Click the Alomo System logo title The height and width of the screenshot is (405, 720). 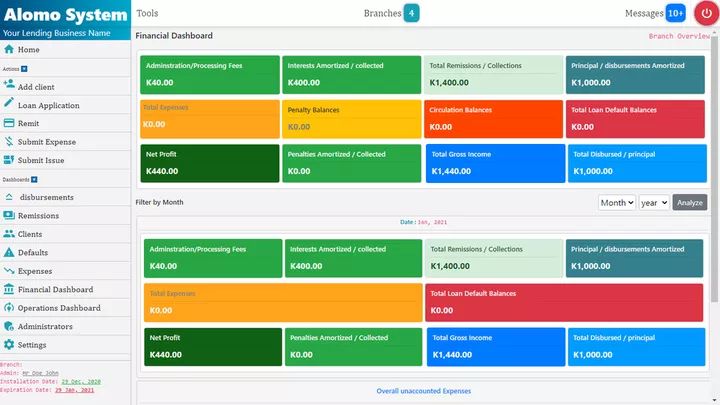coord(65,15)
